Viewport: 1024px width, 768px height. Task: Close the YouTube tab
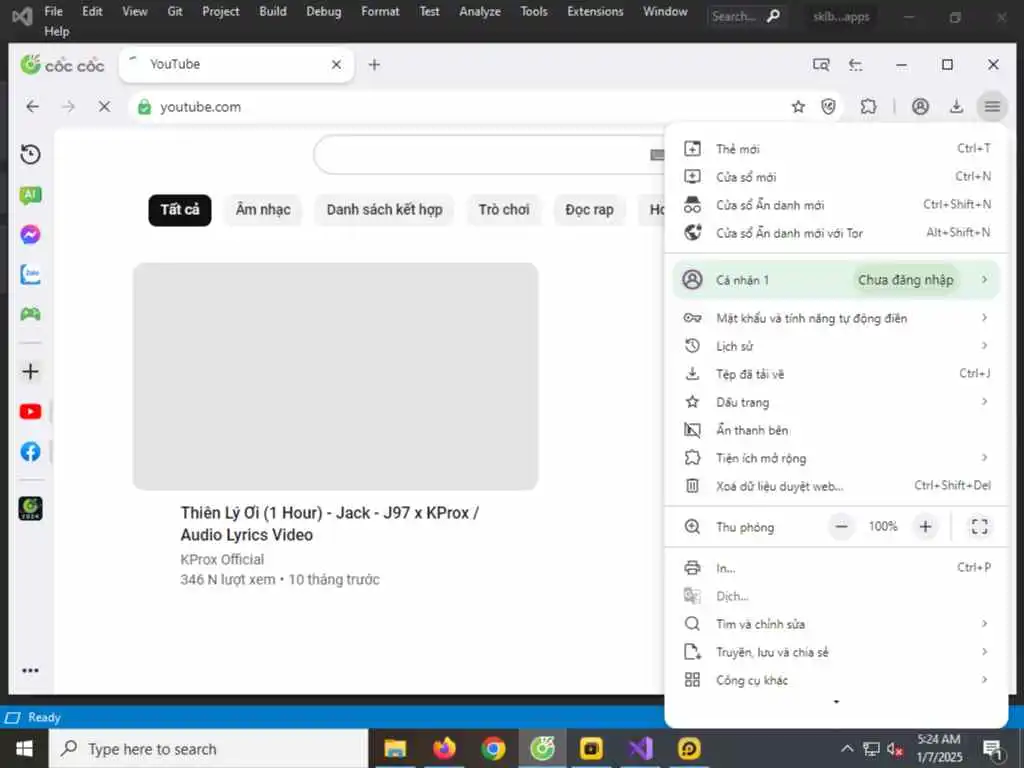[x=336, y=65]
